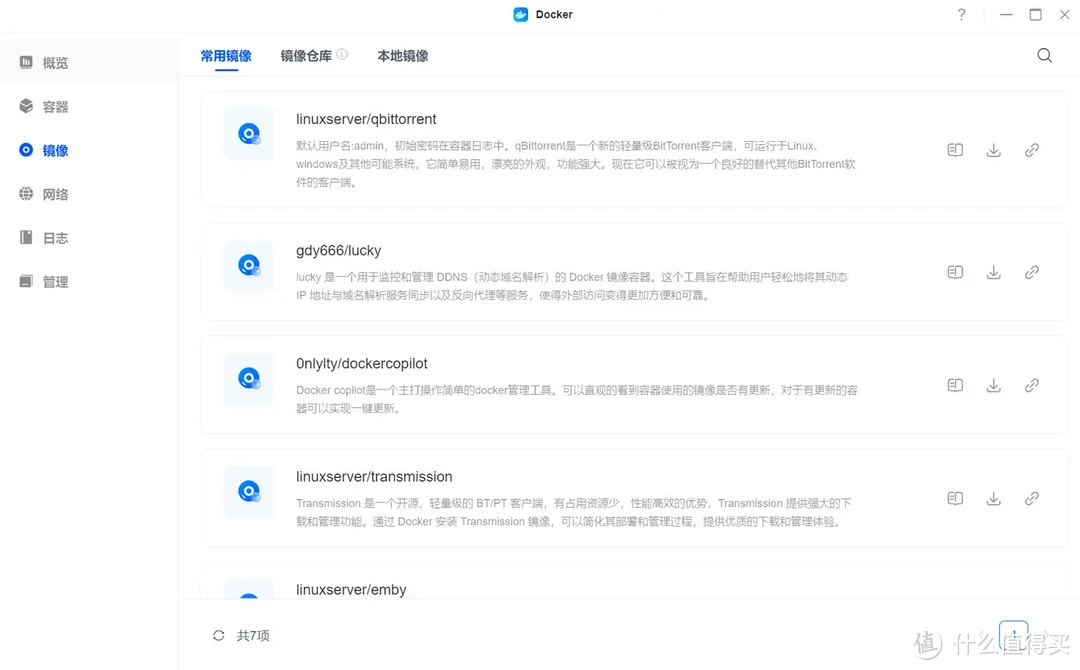This screenshot has width=1080, height=670.
Task: Select the linuxserver/qbittorrent image name
Action: tap(367, 118)
